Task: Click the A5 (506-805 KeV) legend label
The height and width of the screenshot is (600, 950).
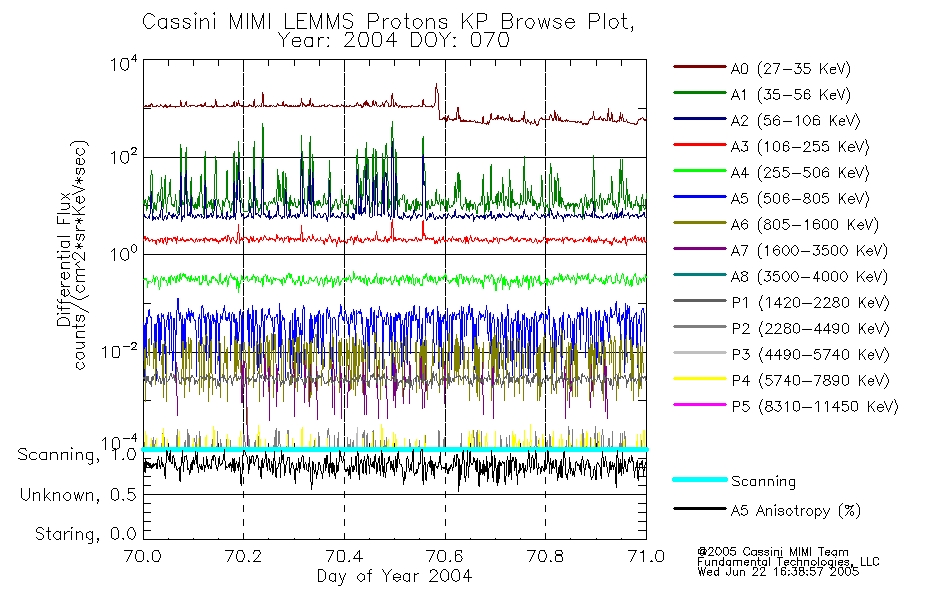Action: pos(800,199)
